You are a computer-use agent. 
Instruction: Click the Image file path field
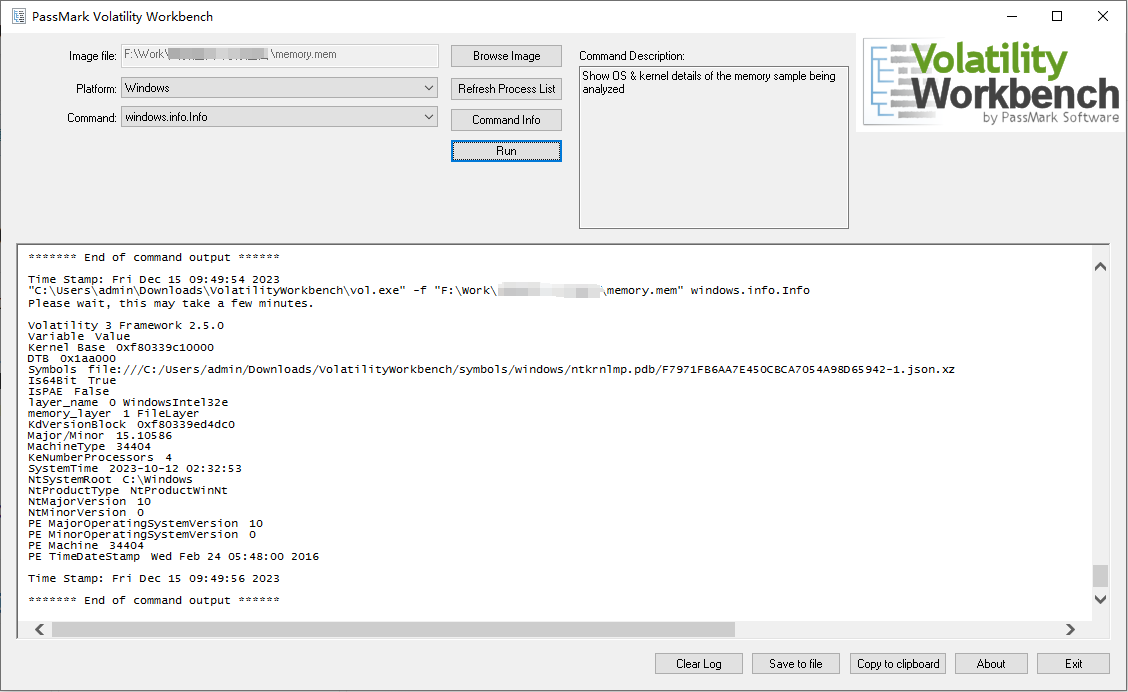[x=279, y=56]
